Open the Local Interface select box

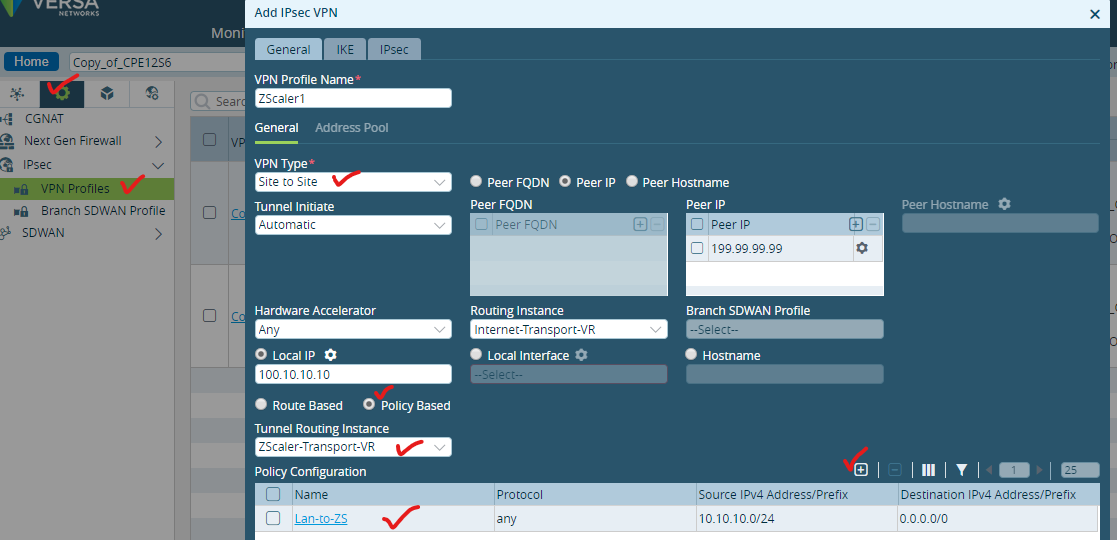click(x=568, y=374)
